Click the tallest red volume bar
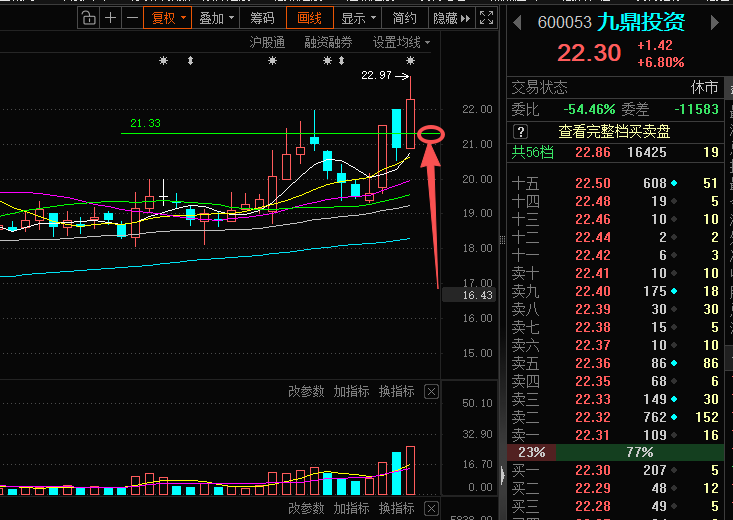 (410, 470)
